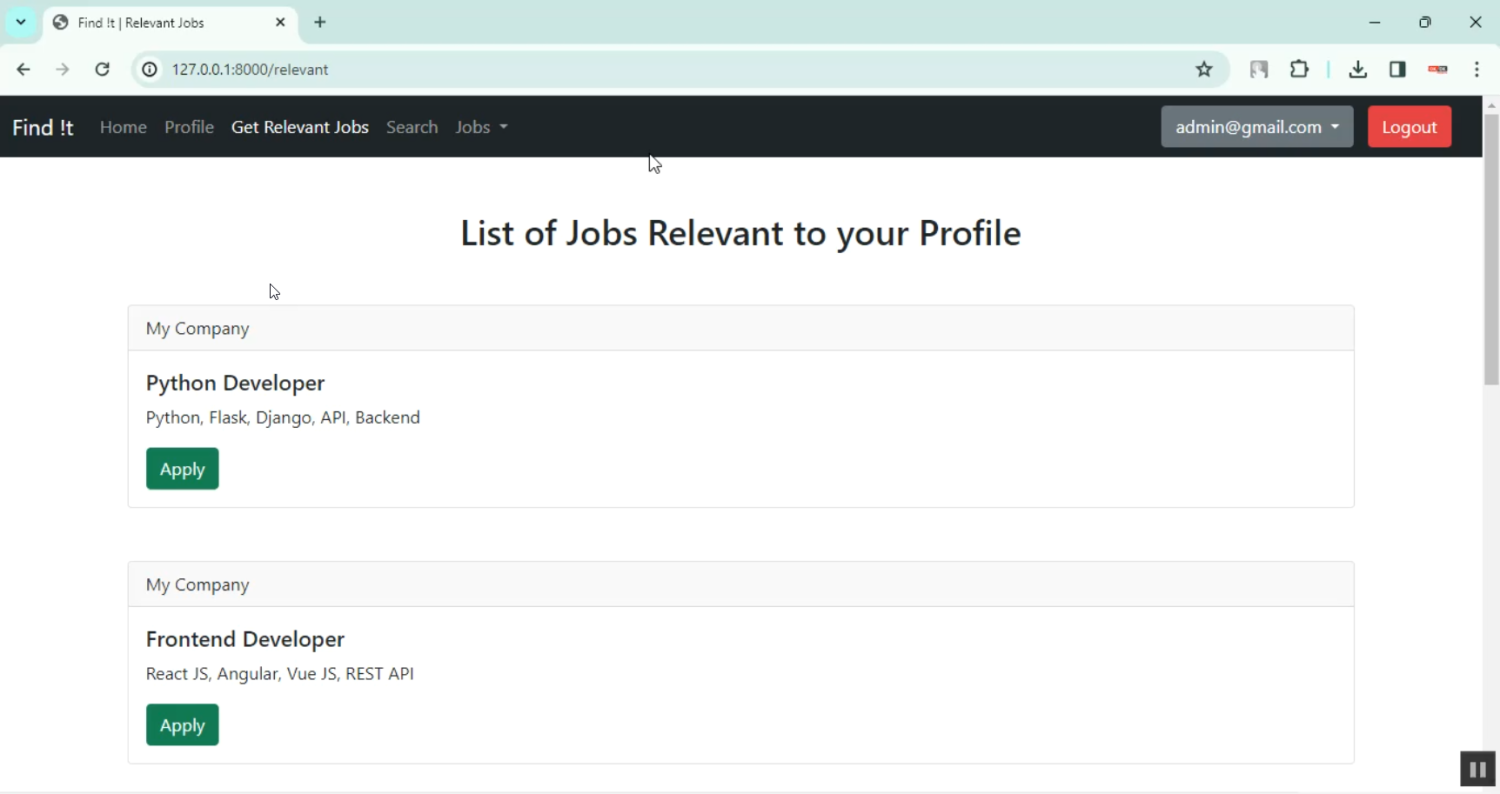
Task: Open the browser Downloads icon
Action: 1357,69
